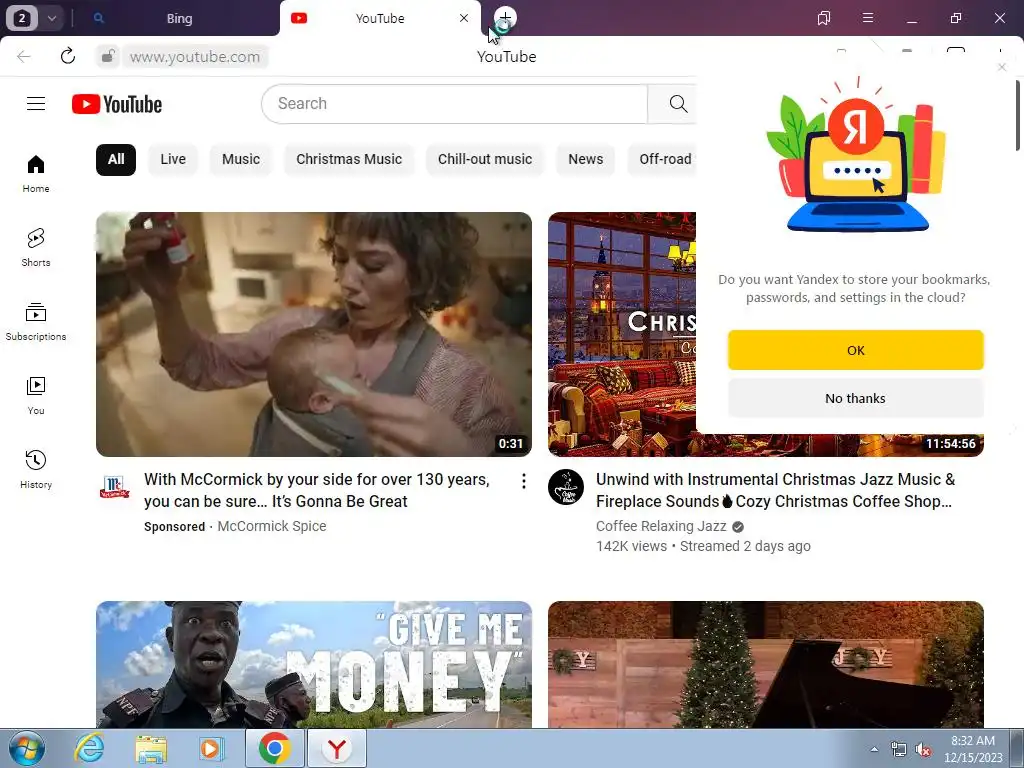Click the Yandex Browser taskbar icon
The width and height of the screenshot is (1024, 768).
337,748
